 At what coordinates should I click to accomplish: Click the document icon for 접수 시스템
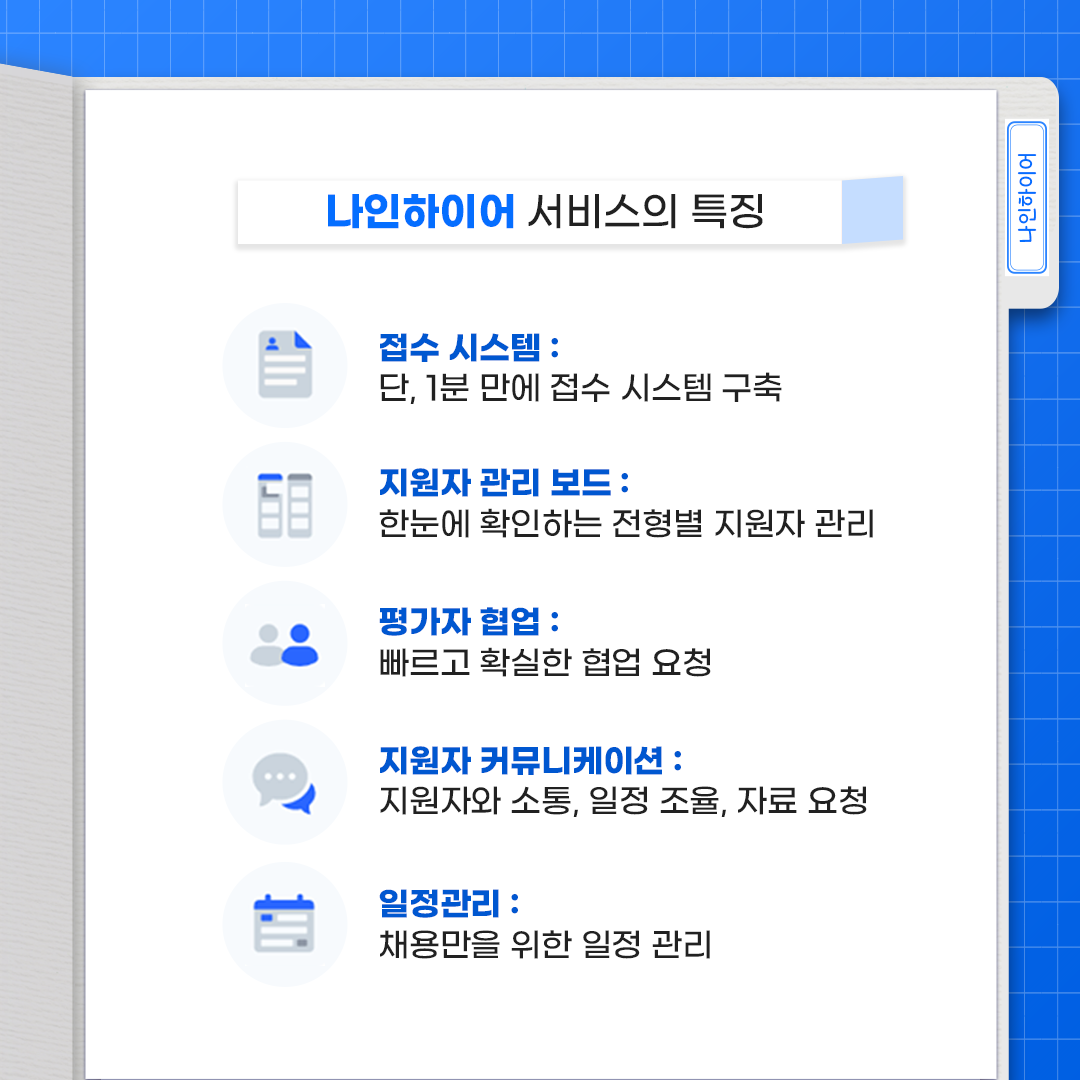coord(284,364)
